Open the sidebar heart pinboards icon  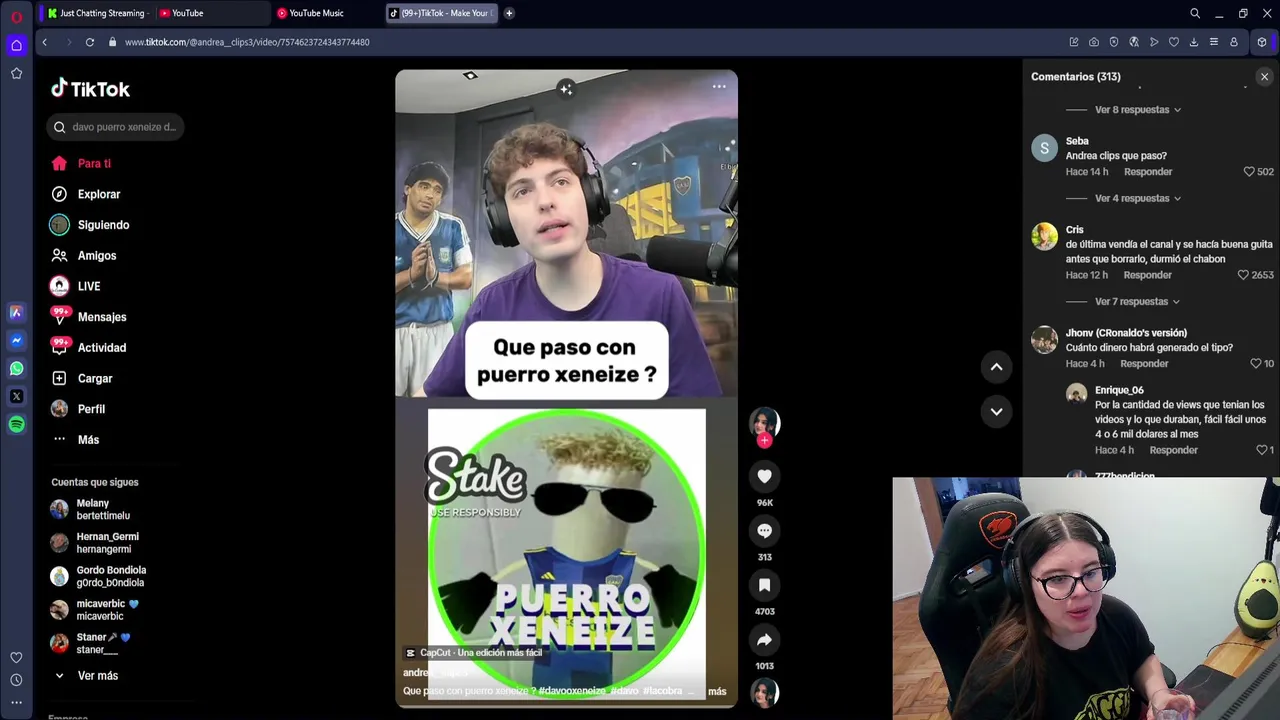(x=16, y=657)
